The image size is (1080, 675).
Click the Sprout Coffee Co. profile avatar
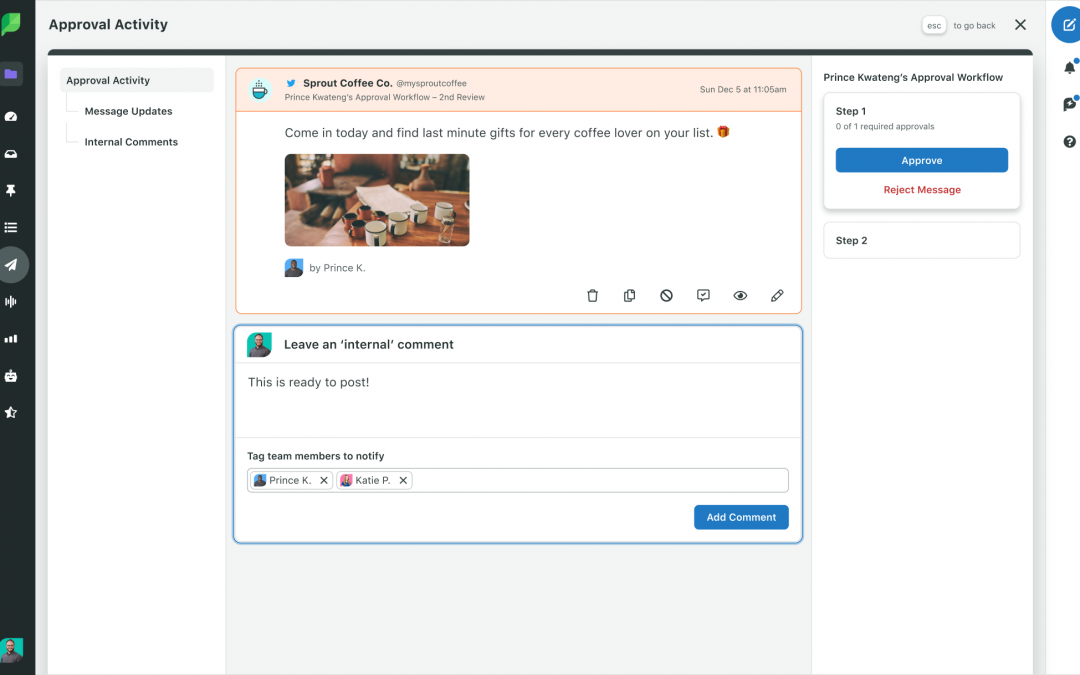pos(260,90)
